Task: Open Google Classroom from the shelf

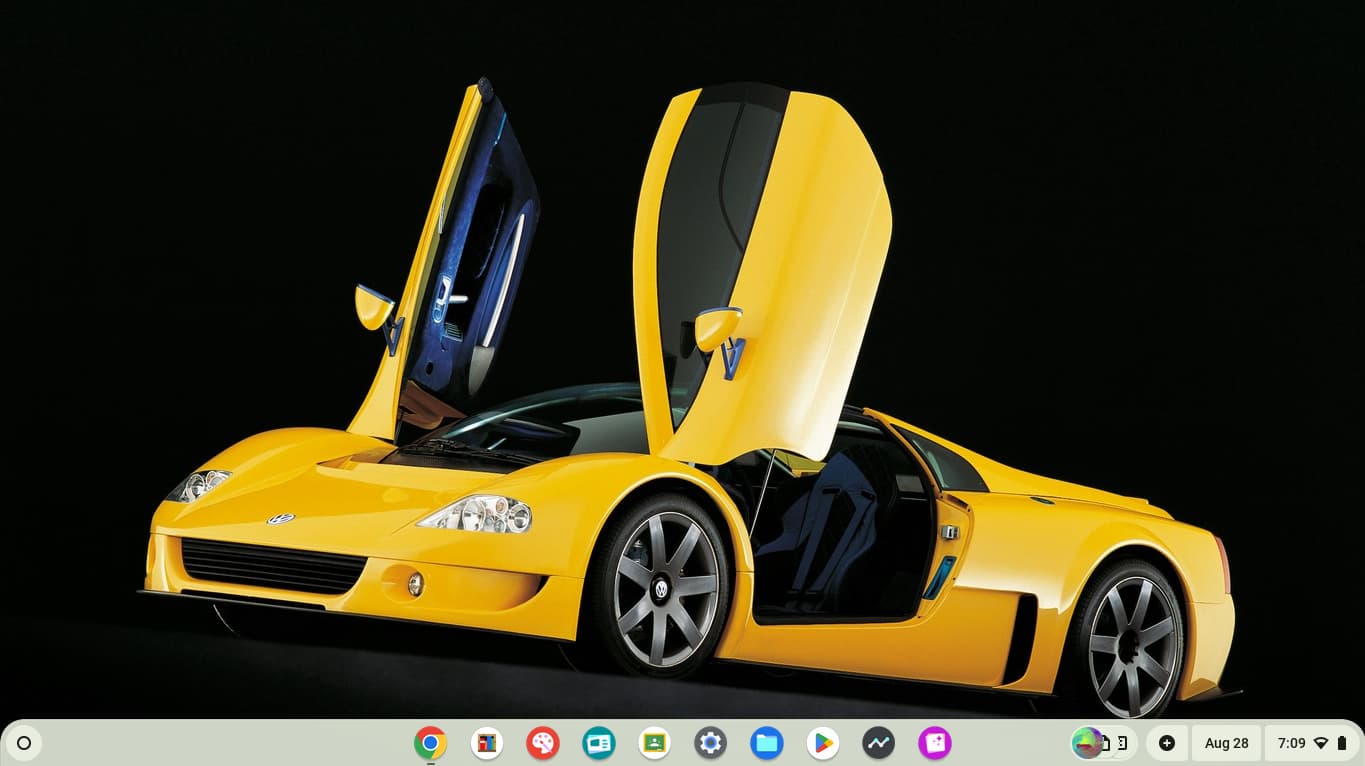Action: click(655, 743)
